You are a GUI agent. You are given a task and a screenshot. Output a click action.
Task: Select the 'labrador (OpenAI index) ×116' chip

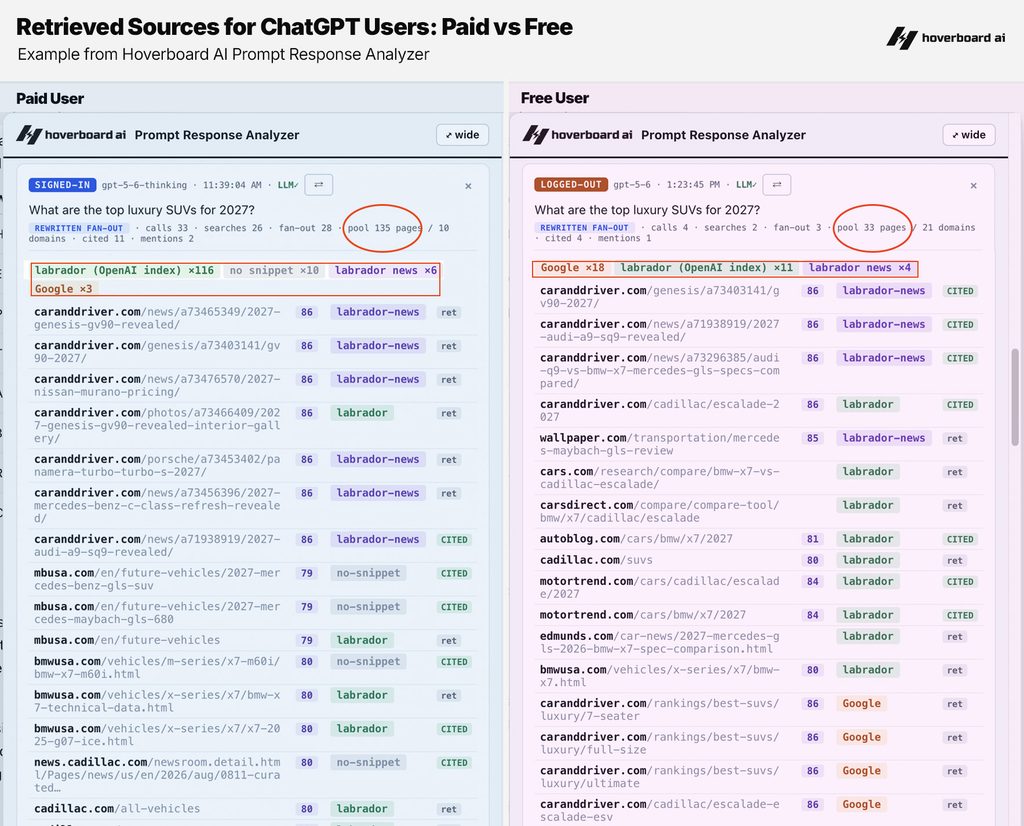coord(124,270)
